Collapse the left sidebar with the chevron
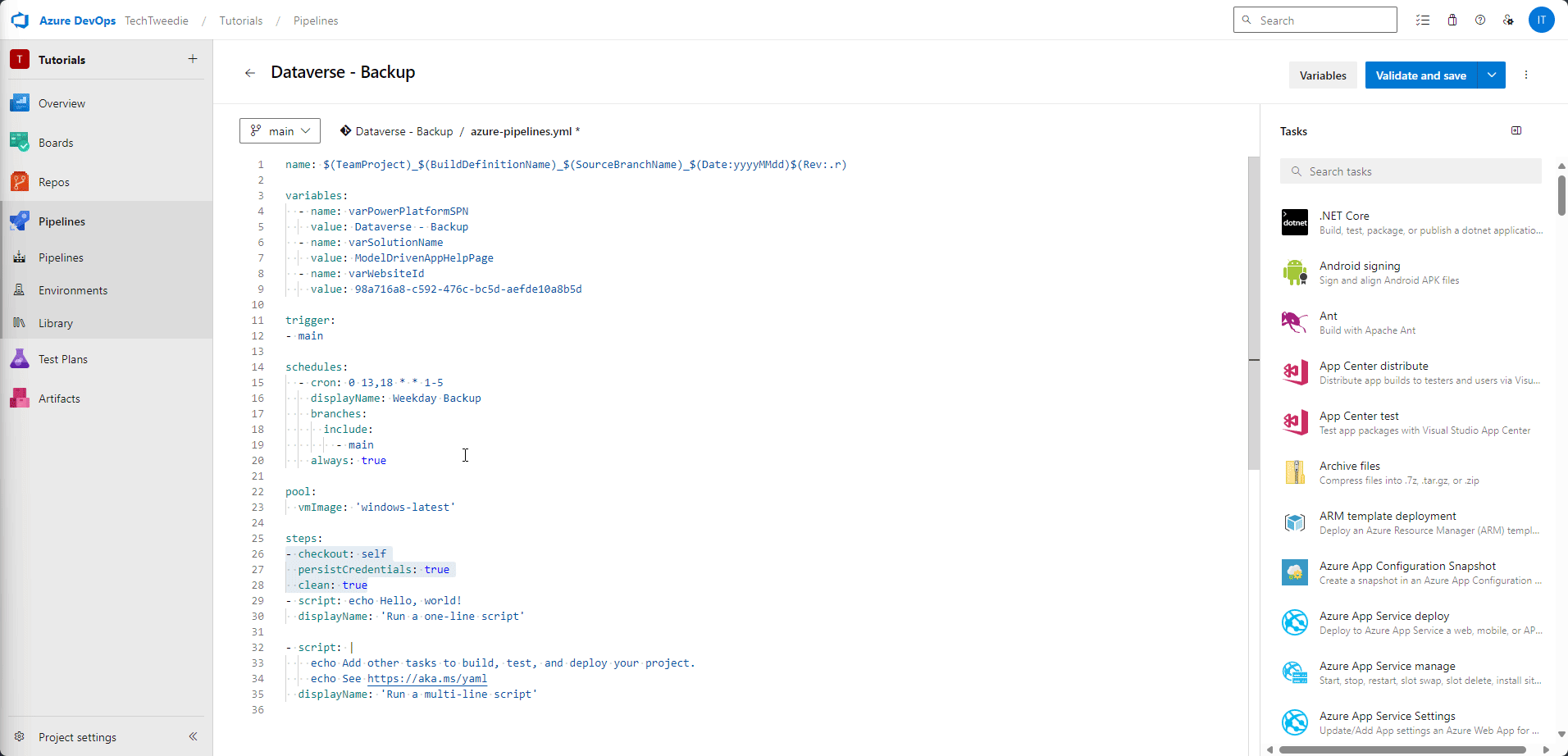This screenshot has height=756, width=1568. pyautogui.click(x=194, y=736)
